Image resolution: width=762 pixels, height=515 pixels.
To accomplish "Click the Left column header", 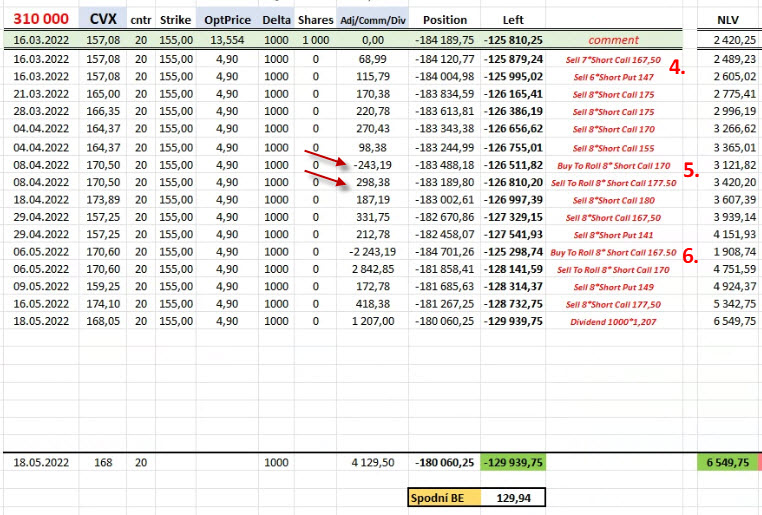I will click(x=512, y=20).
